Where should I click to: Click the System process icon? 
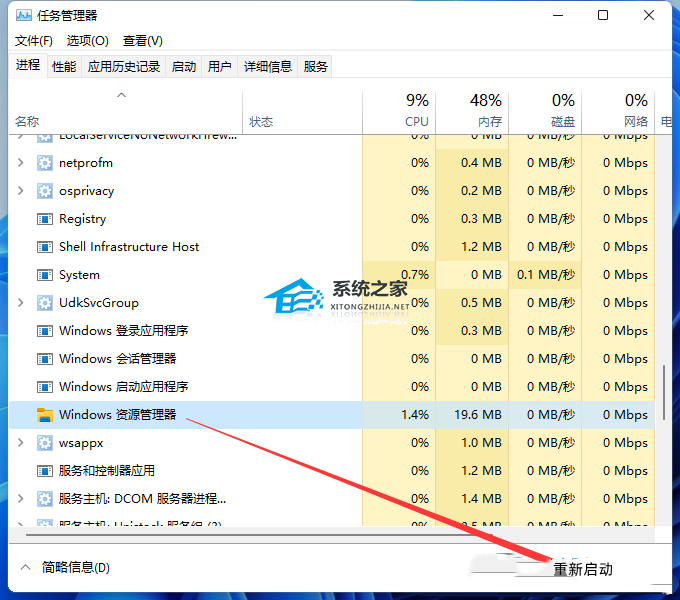click(45, 275)
